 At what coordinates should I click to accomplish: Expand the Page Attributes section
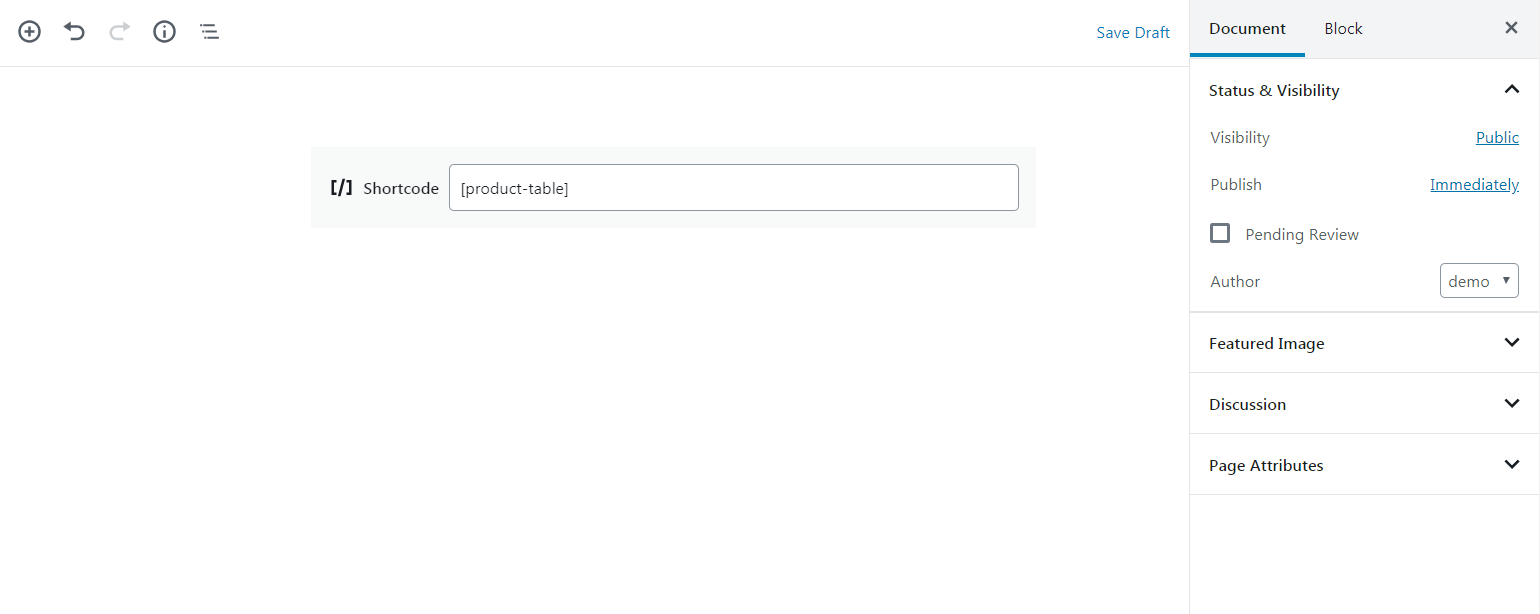click(1511, 464)
